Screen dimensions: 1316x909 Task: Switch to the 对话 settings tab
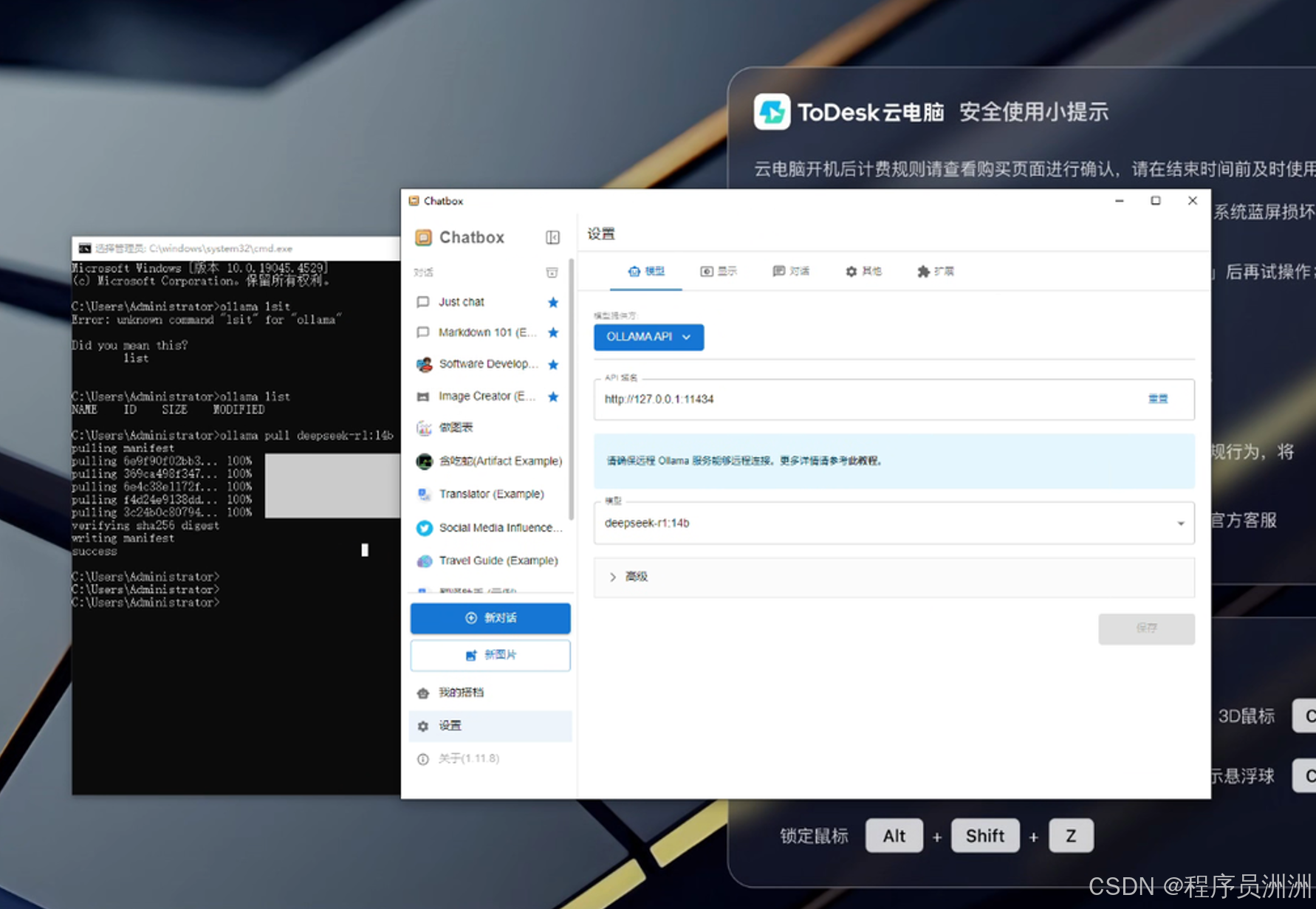pos(791,271)
